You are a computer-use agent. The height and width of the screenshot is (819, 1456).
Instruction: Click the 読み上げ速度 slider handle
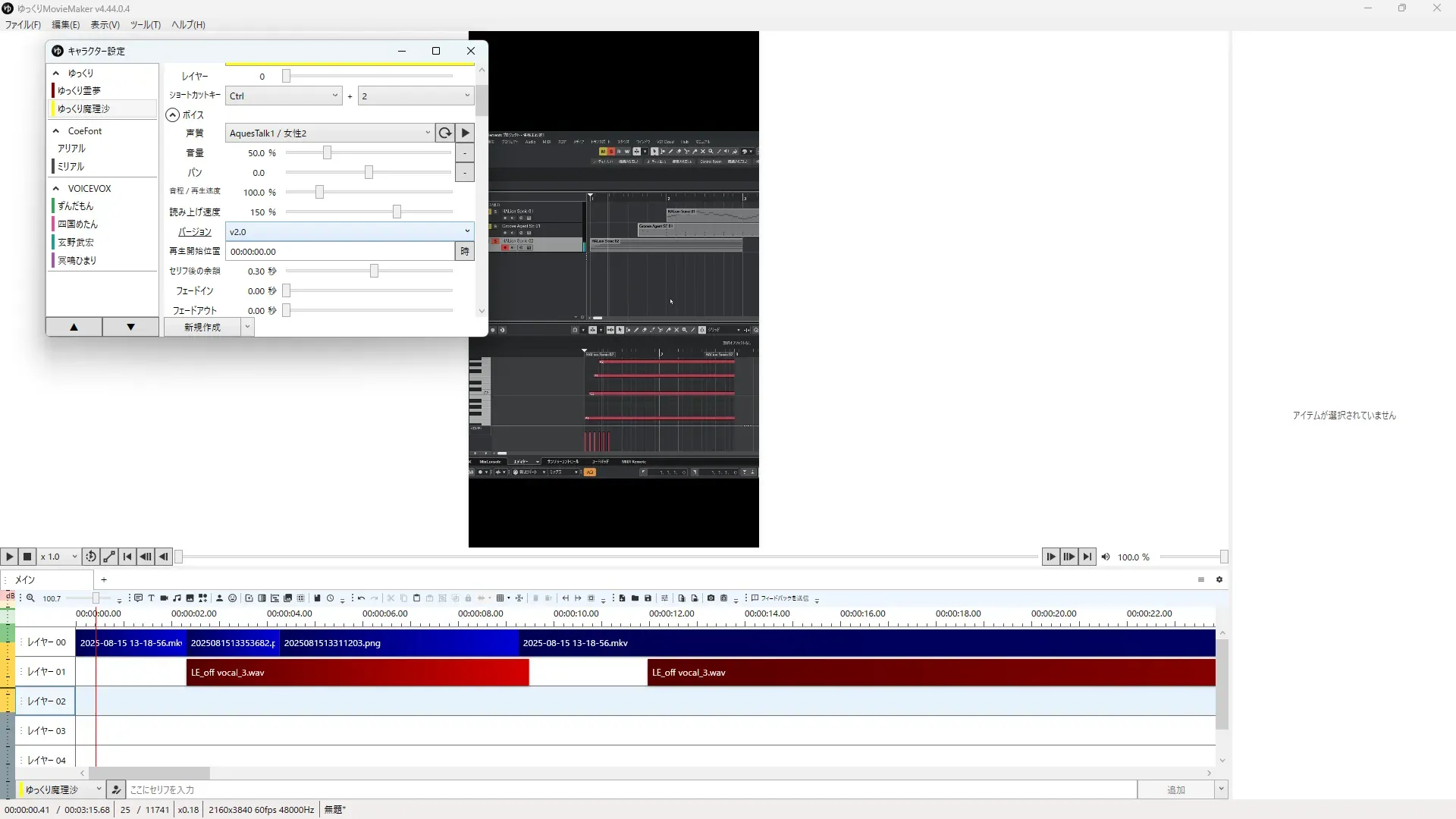tap(397, 212)
